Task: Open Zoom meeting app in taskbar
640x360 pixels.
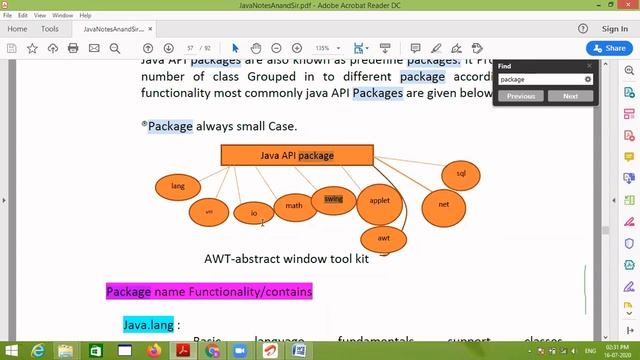Action: (x=240, y=351)
